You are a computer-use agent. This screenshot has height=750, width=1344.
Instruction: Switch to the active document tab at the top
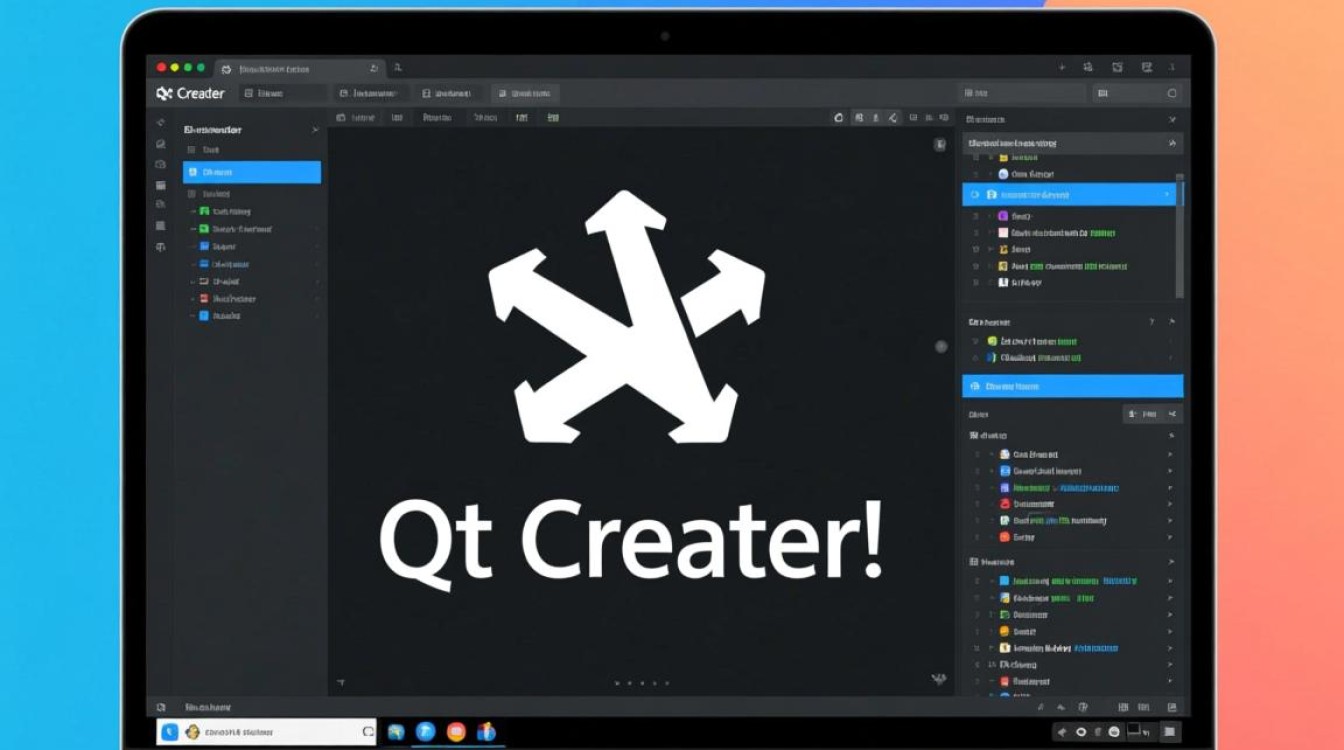pos(290,69)
